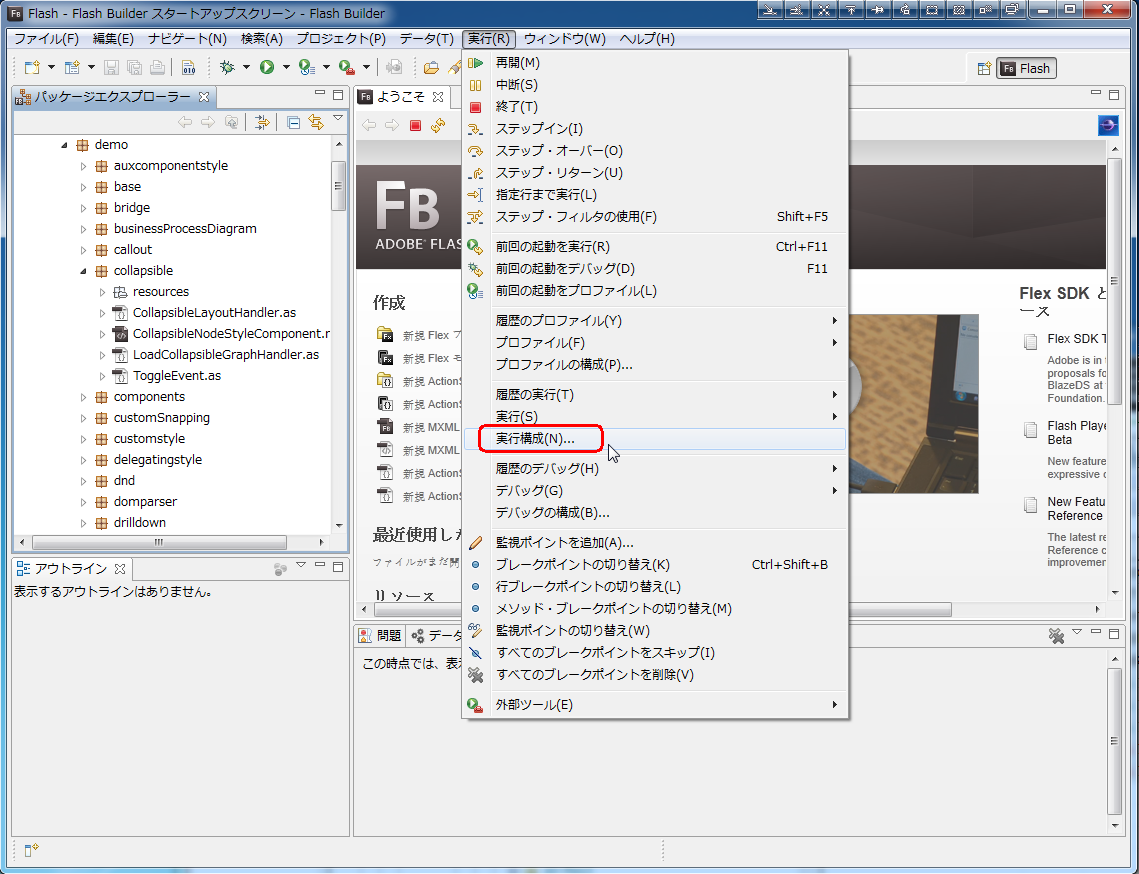The height and width of the screenshot is (874, 1139).
Task: Close the パッケージエクスプローラー tab
Action: click(x=204, y=97)
